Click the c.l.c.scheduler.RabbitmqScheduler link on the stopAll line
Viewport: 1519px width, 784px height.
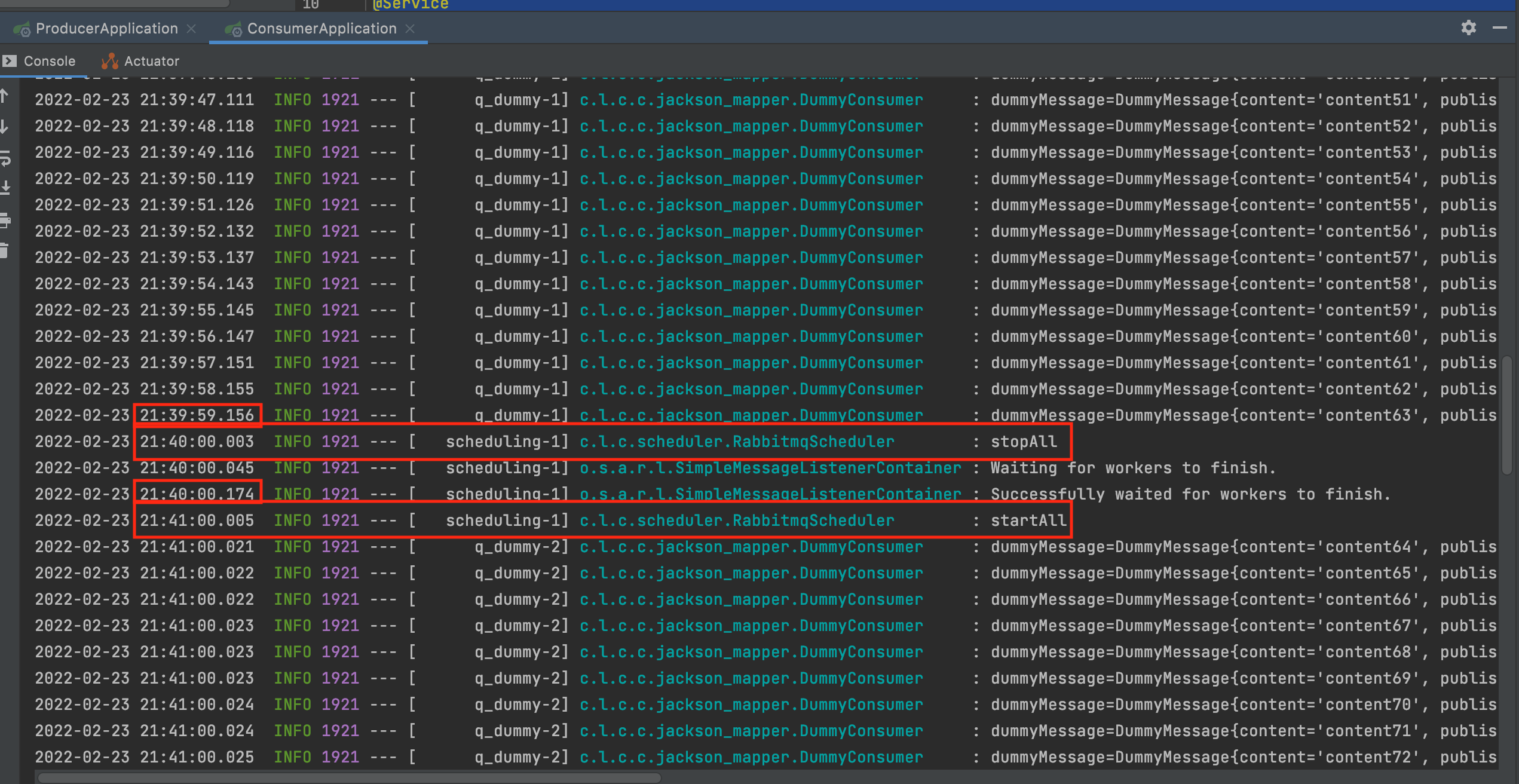coord(737,442)
